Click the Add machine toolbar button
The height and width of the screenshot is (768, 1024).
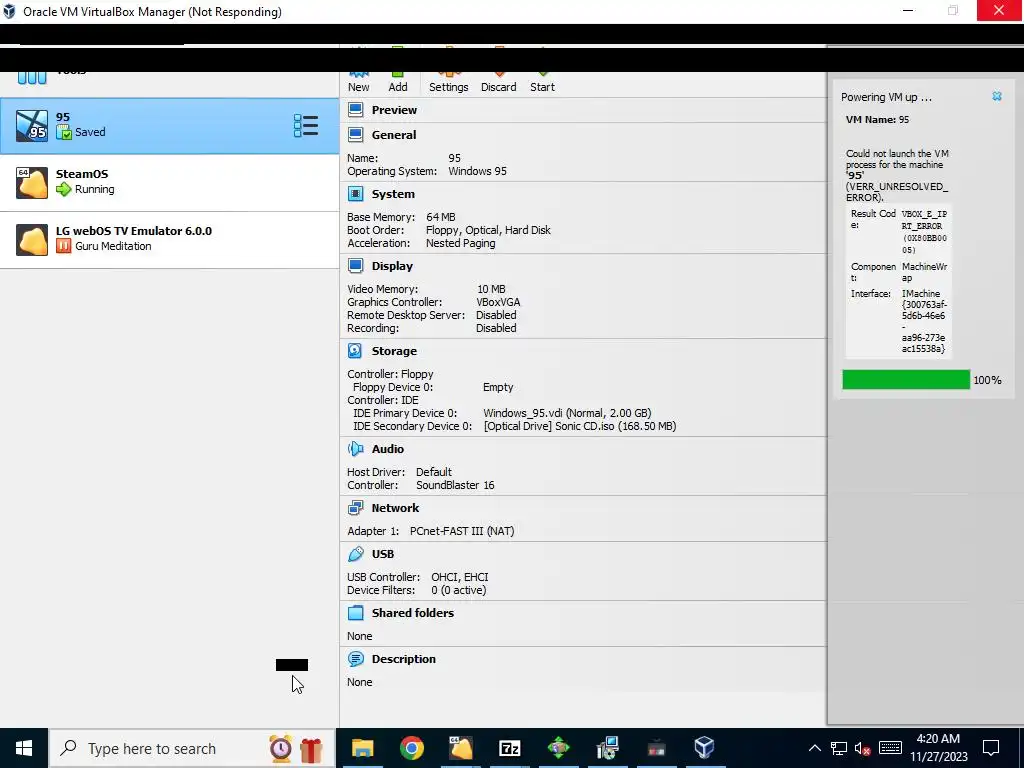coord(398,82)
